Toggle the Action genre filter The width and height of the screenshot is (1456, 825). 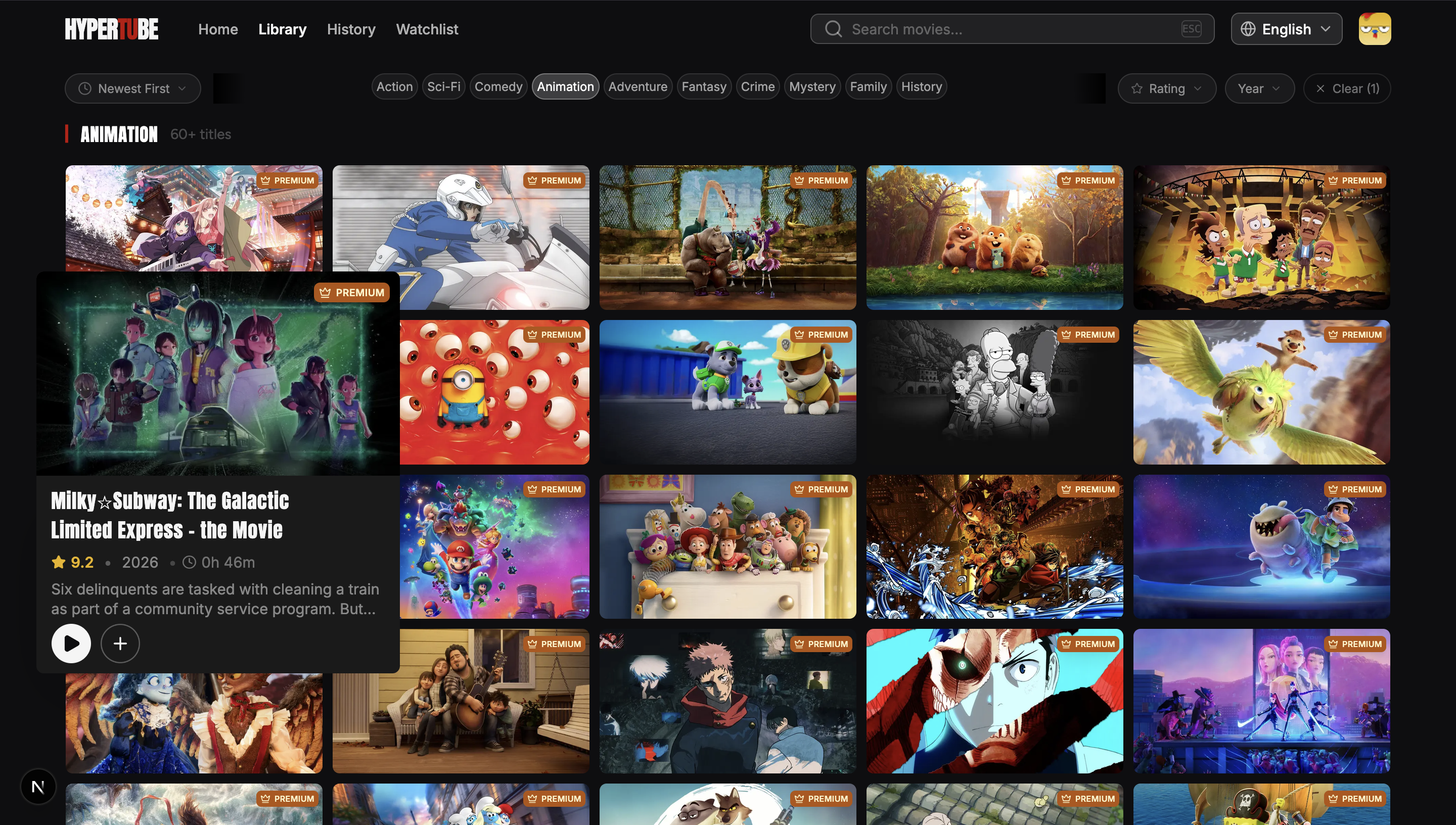(x=394, y=86)
